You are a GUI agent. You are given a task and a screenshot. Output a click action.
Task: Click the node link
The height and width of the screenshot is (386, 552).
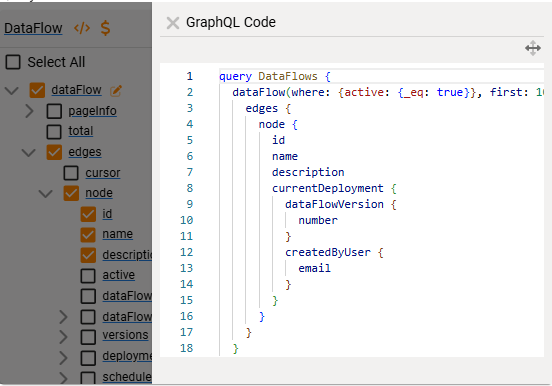click(99, 193)
